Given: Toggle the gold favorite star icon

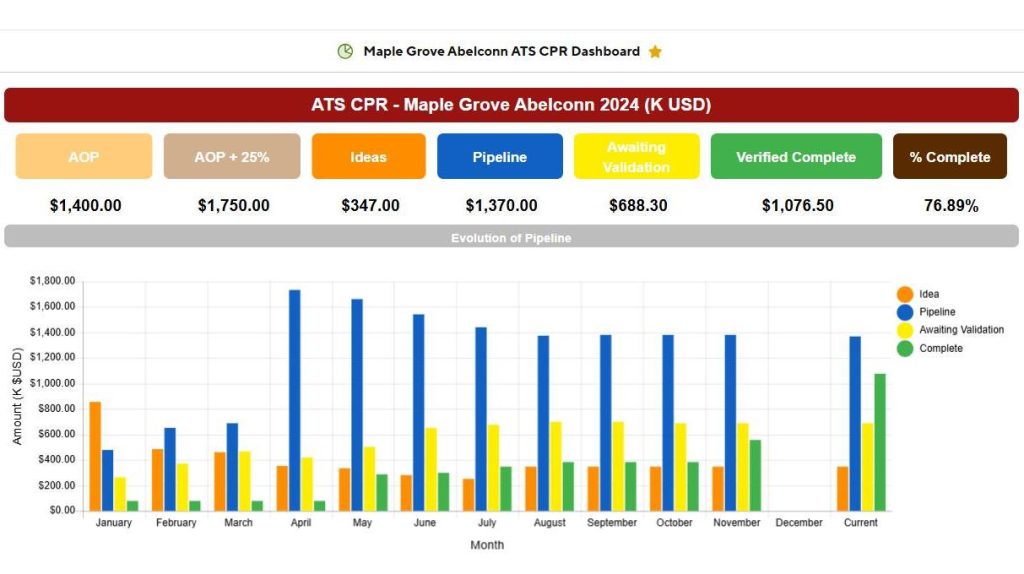Looking at the screenshot, I should click(655, 52).
